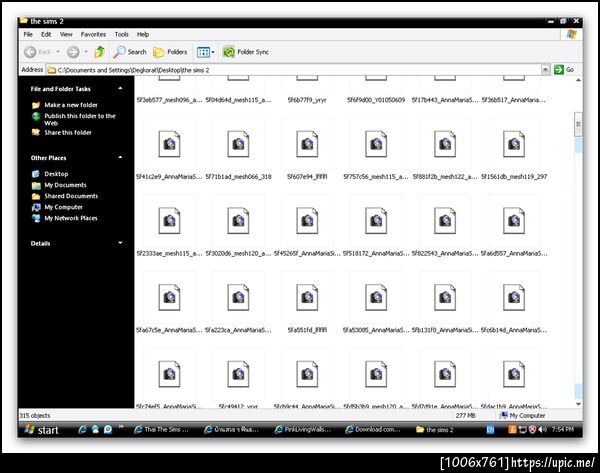The width and height of the screenshot is (600, 473).
Task: Toggle the Folders pane button
Action: (x=170, y=52)
